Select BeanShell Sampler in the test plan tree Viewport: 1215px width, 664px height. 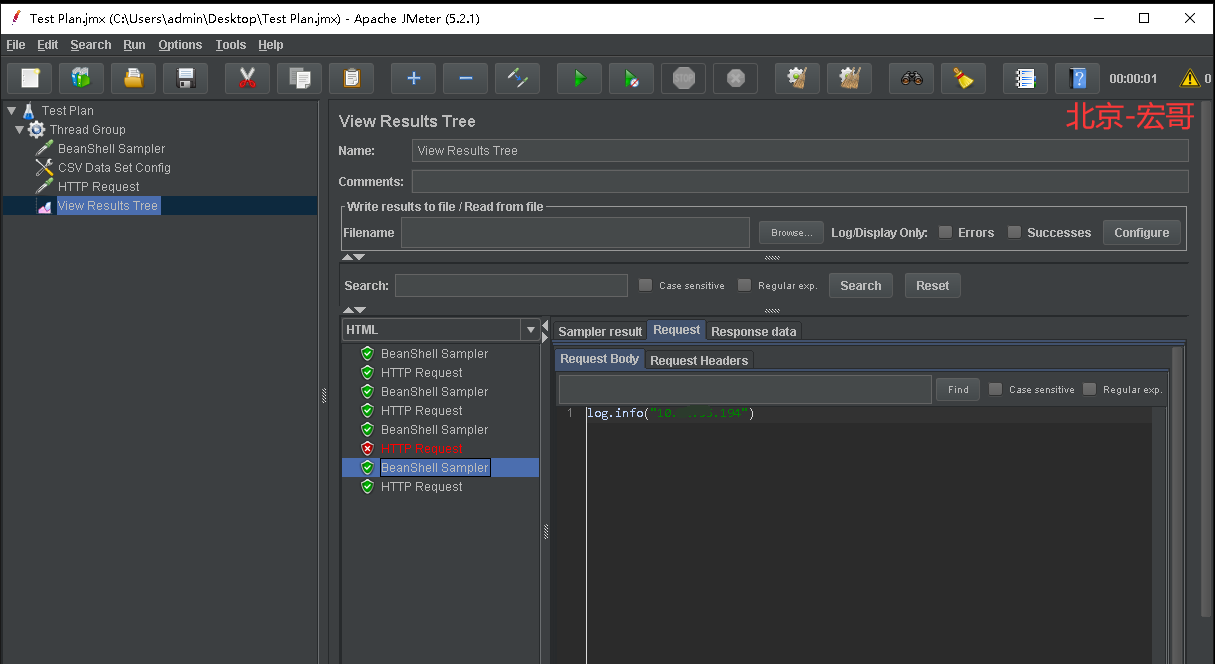tap(111, 149)
